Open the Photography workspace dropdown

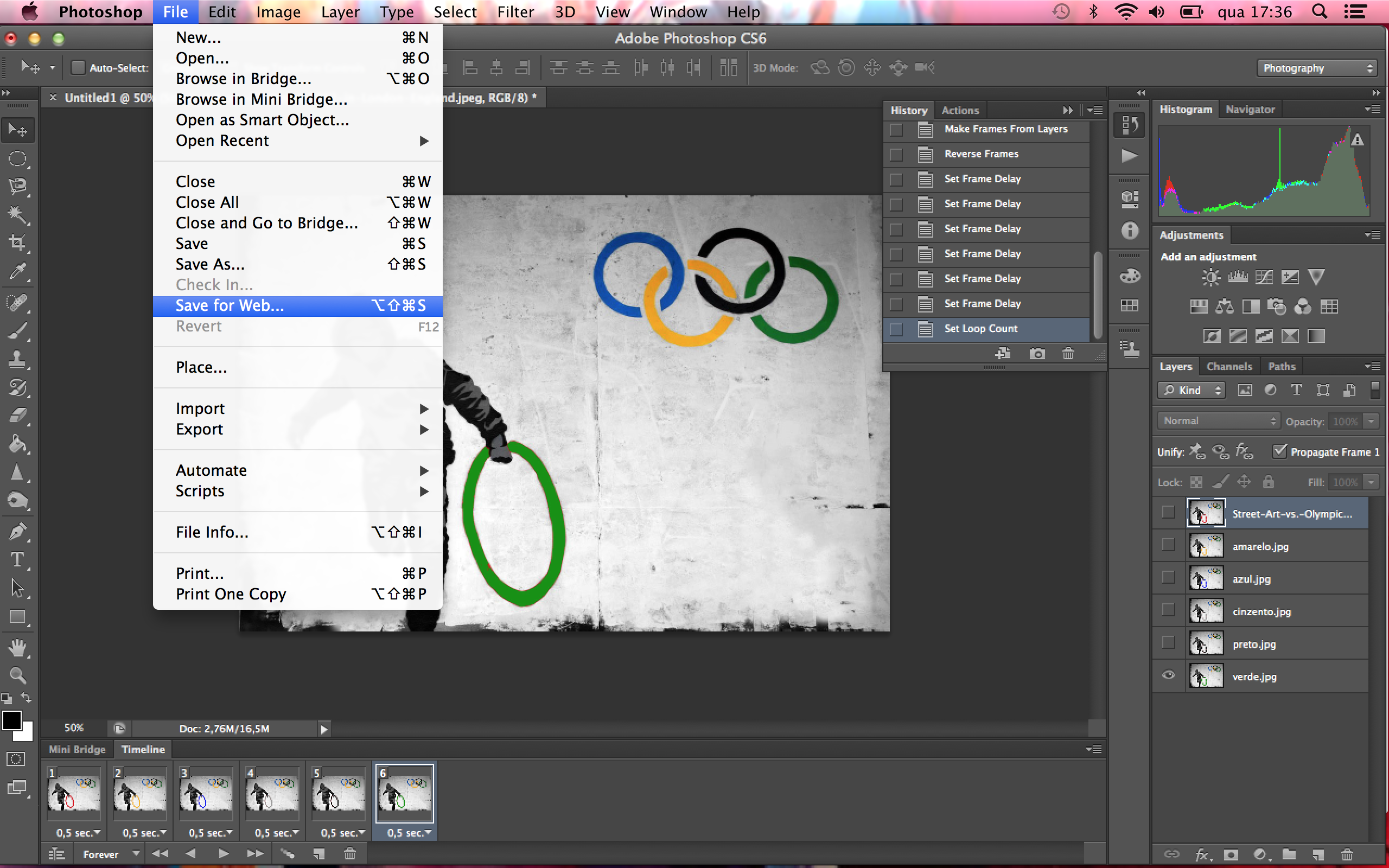(1317, 68)
